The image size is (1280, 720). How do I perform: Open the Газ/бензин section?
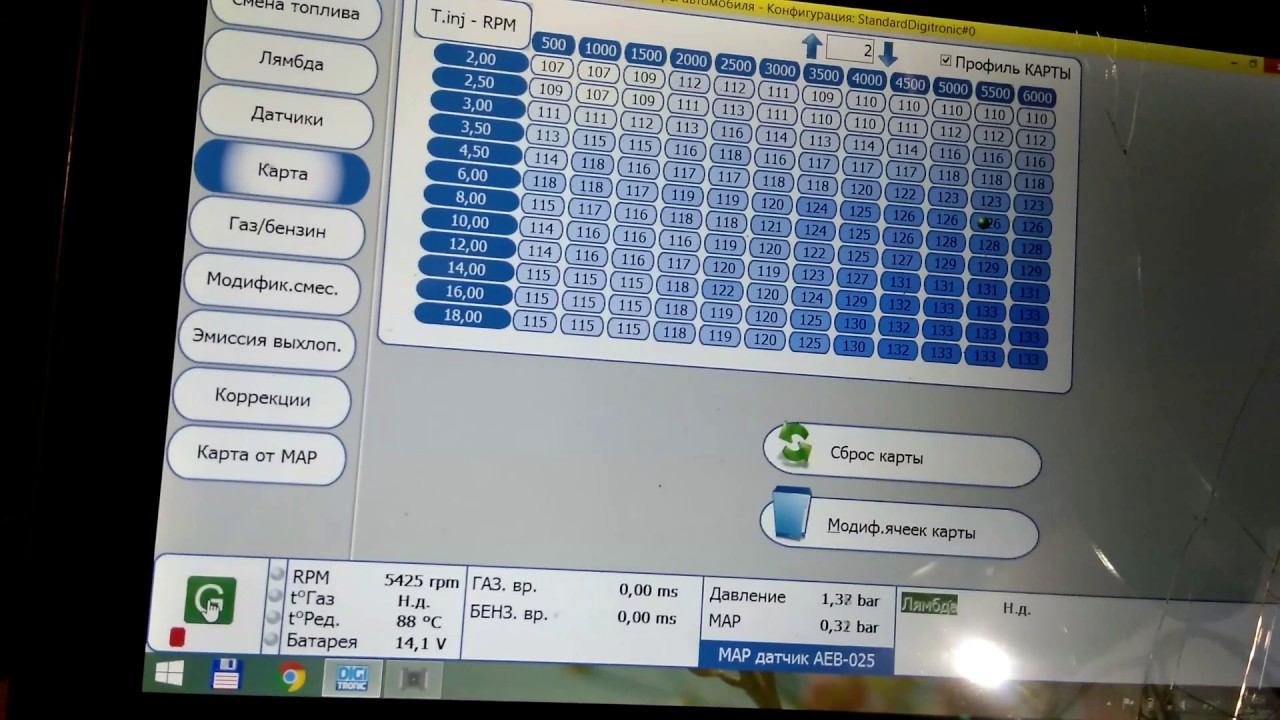pos(277,228)
